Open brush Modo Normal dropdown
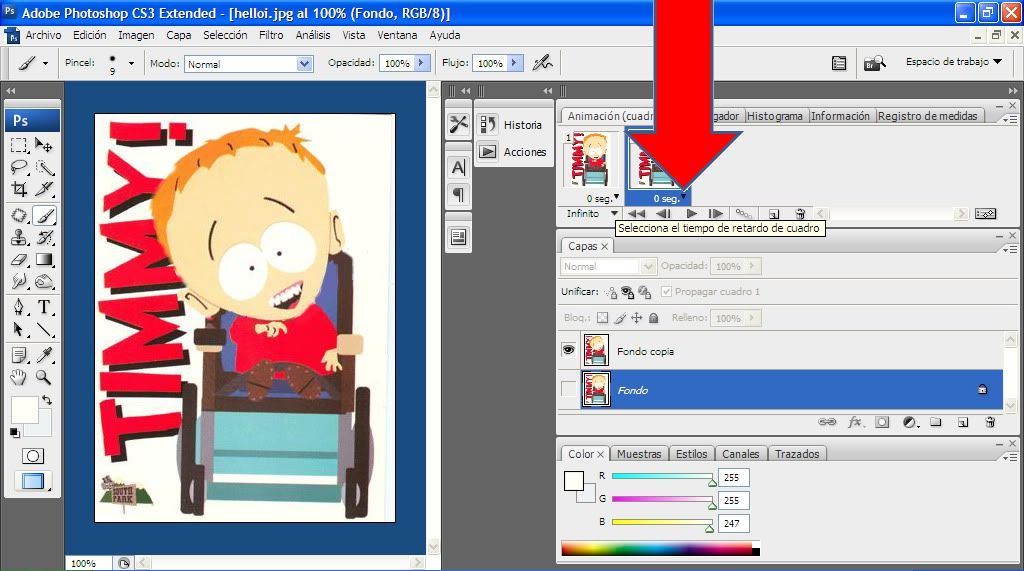The width and height of the screenshot is (1024, 571). [304, 63]
